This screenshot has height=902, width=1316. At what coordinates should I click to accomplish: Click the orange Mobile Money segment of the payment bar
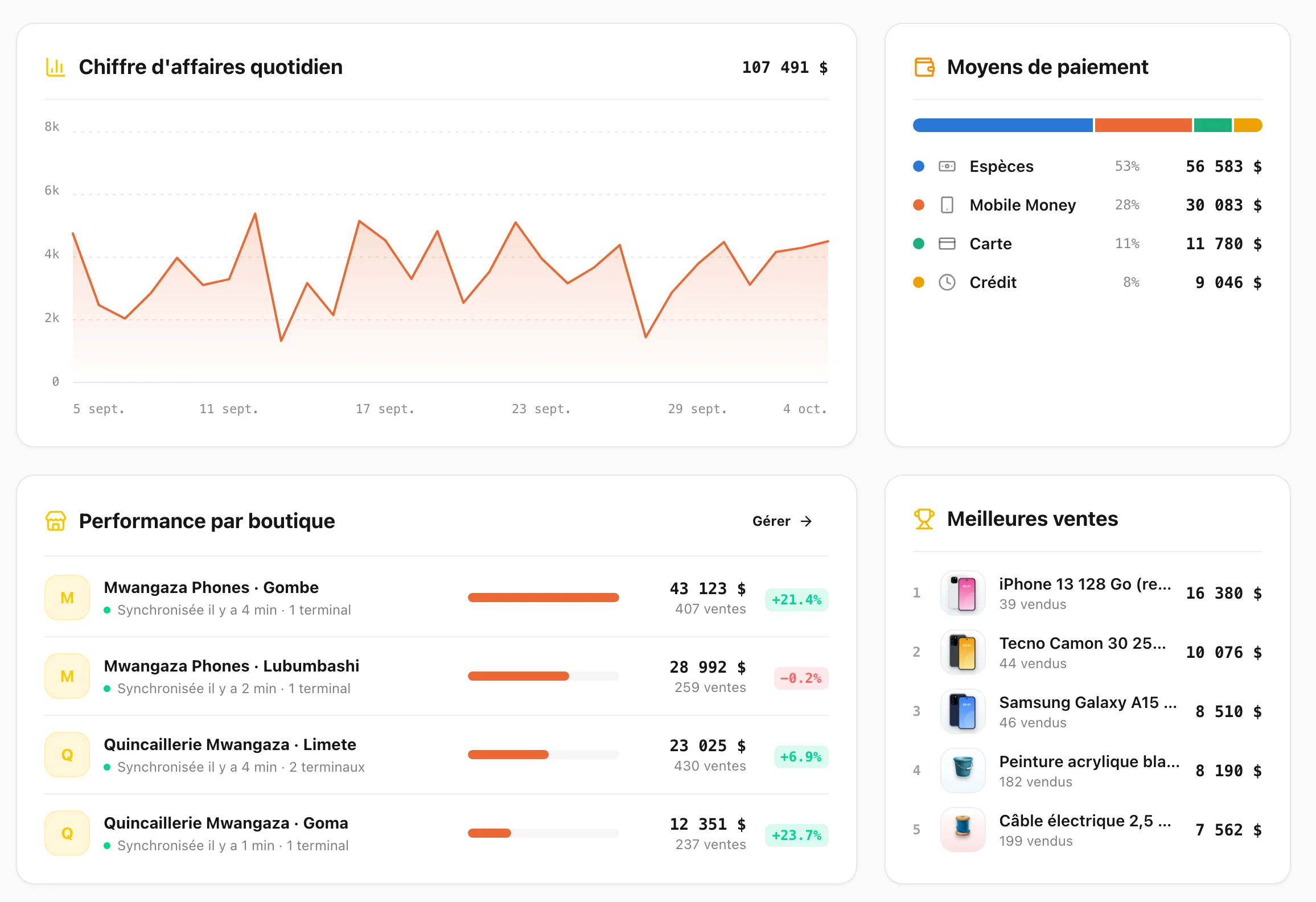[1143, 125]
